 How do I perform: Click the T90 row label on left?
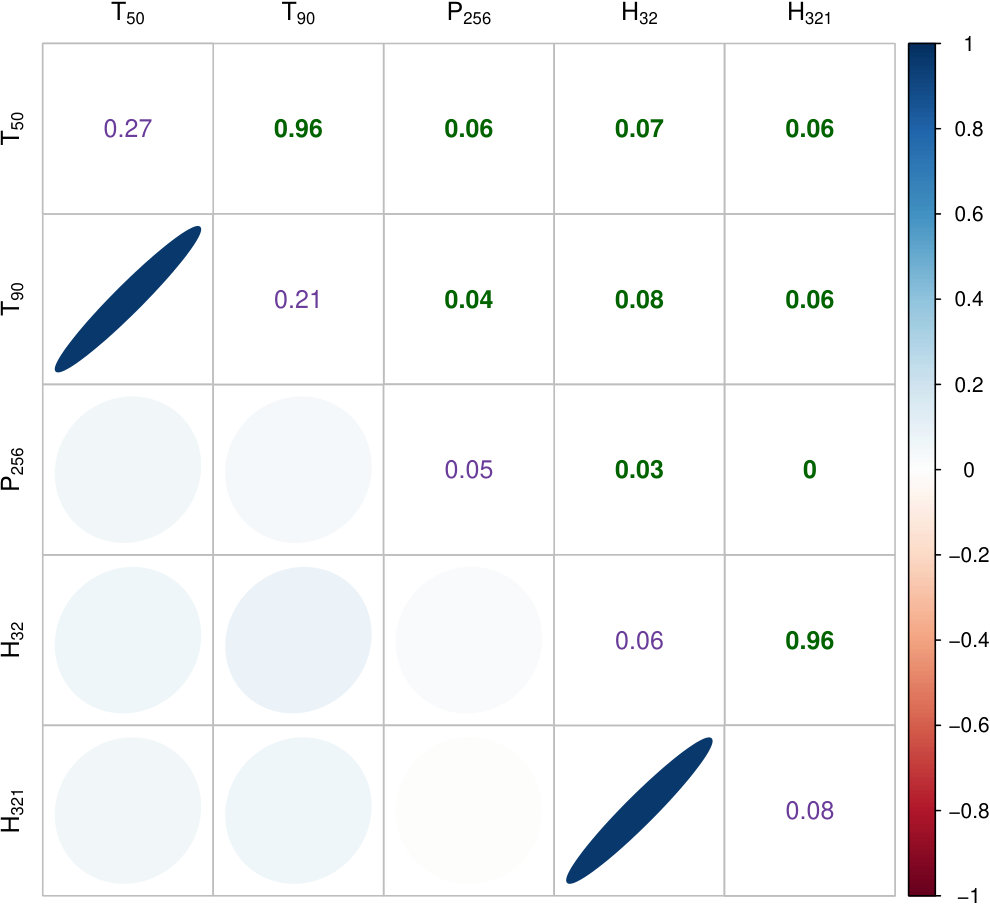pos(13,299)
